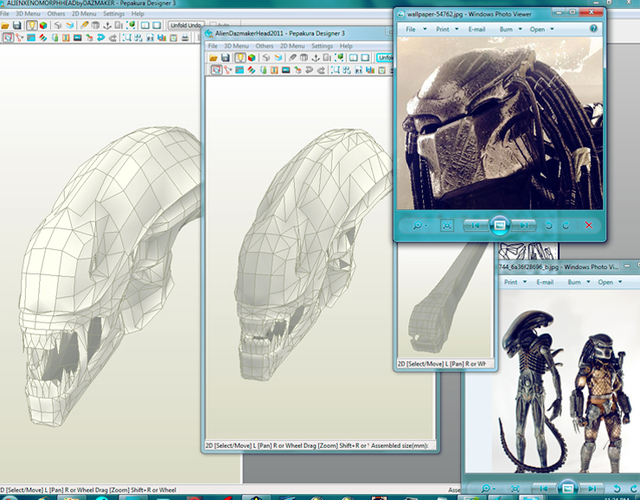Screen dimensions: 640x500
Task: Click colored cube icon in AlienDazmakerHead2011 window
Action: [x=251, y=58]
